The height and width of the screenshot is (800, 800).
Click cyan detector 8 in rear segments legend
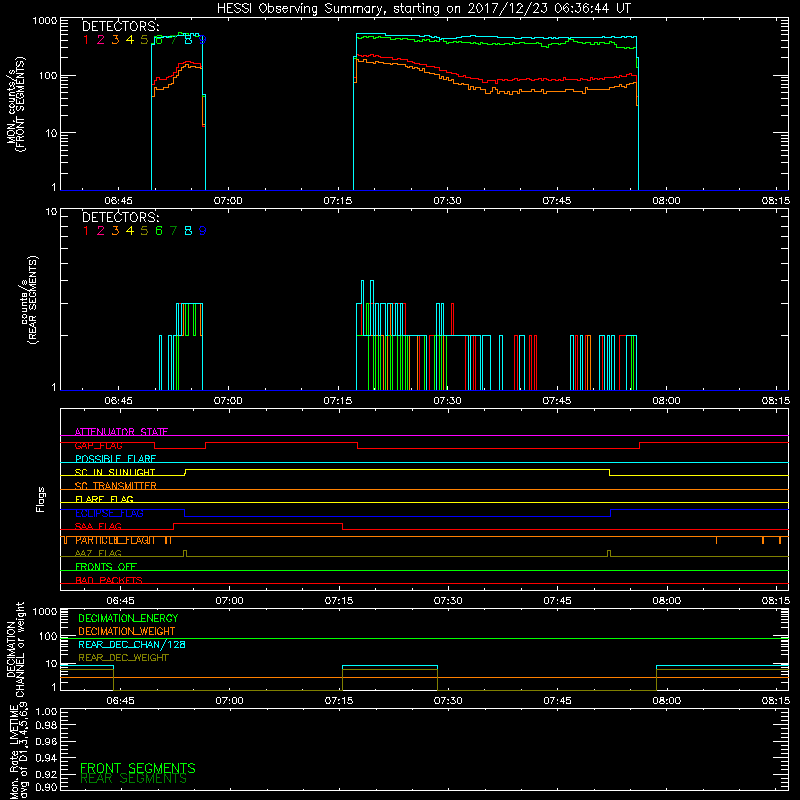(188, 231)
